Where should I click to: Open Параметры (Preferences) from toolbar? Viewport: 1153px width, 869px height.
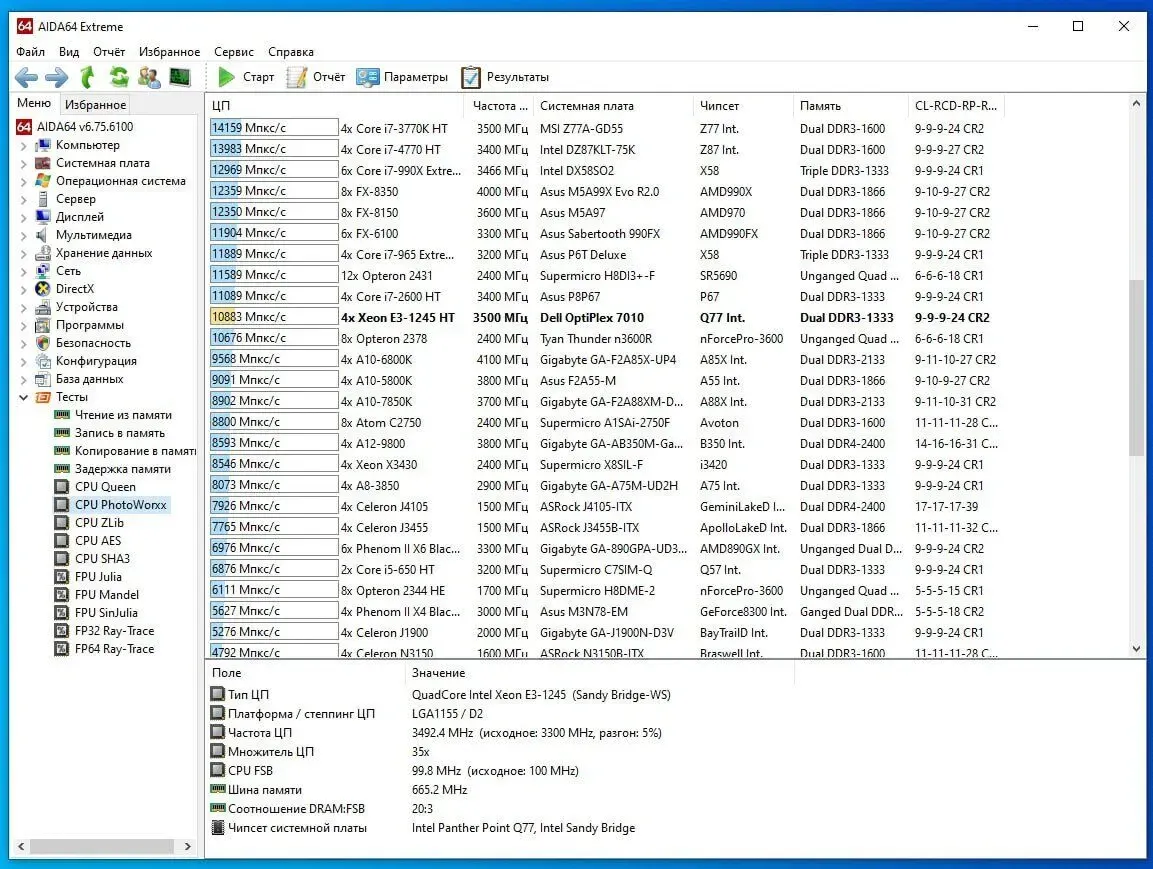tap(402, 77)
